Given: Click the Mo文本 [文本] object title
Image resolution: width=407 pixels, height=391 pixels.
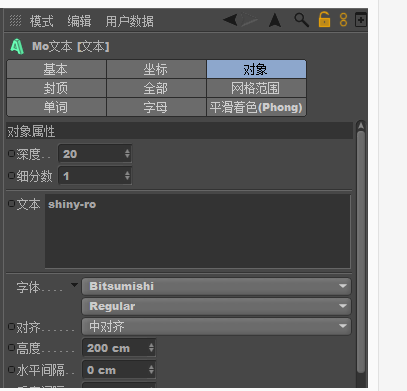Looking at the screenshot, I should (71, 47).
